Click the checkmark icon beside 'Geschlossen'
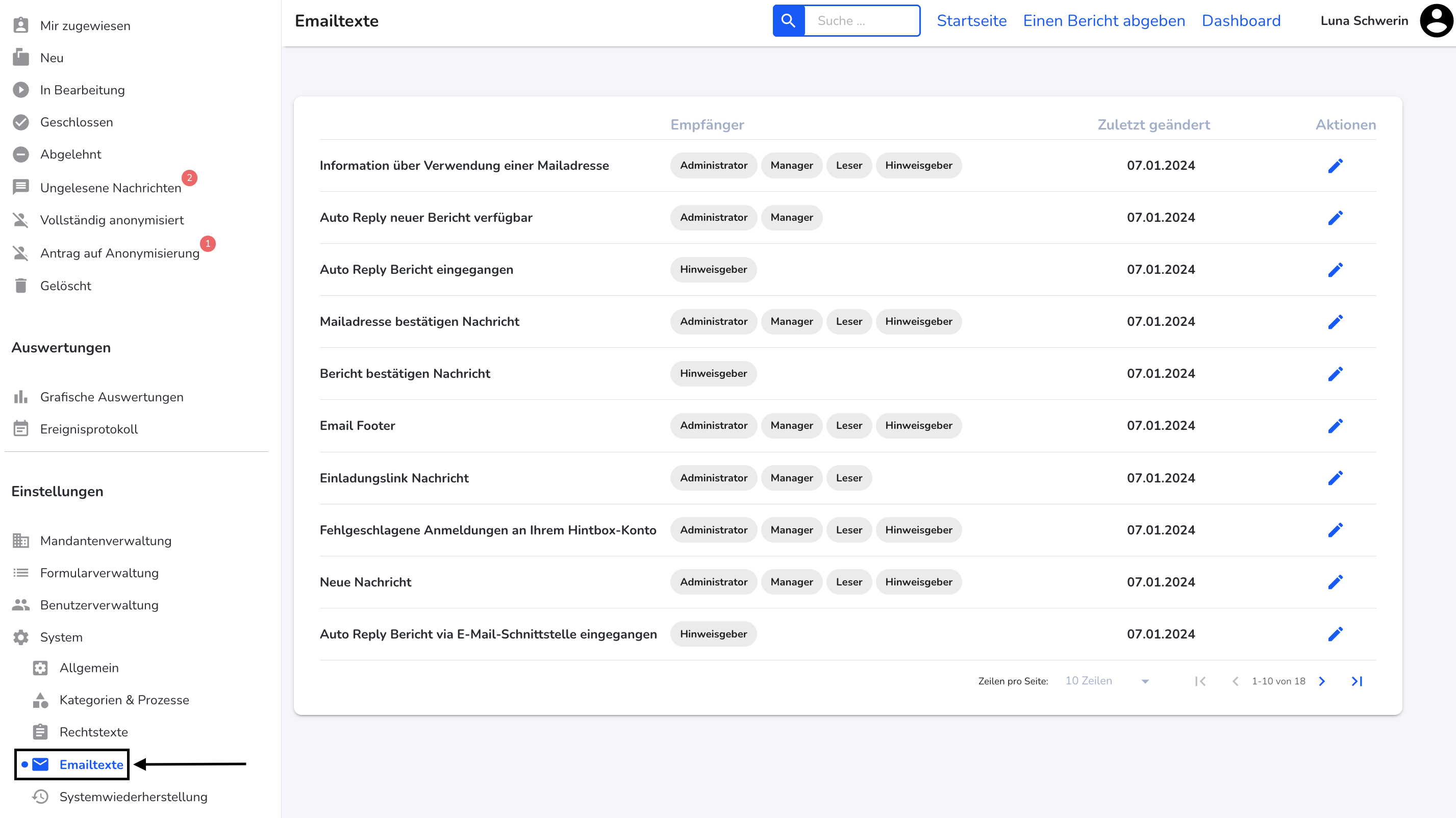The image size is (1456, 818). coord(21,122)
